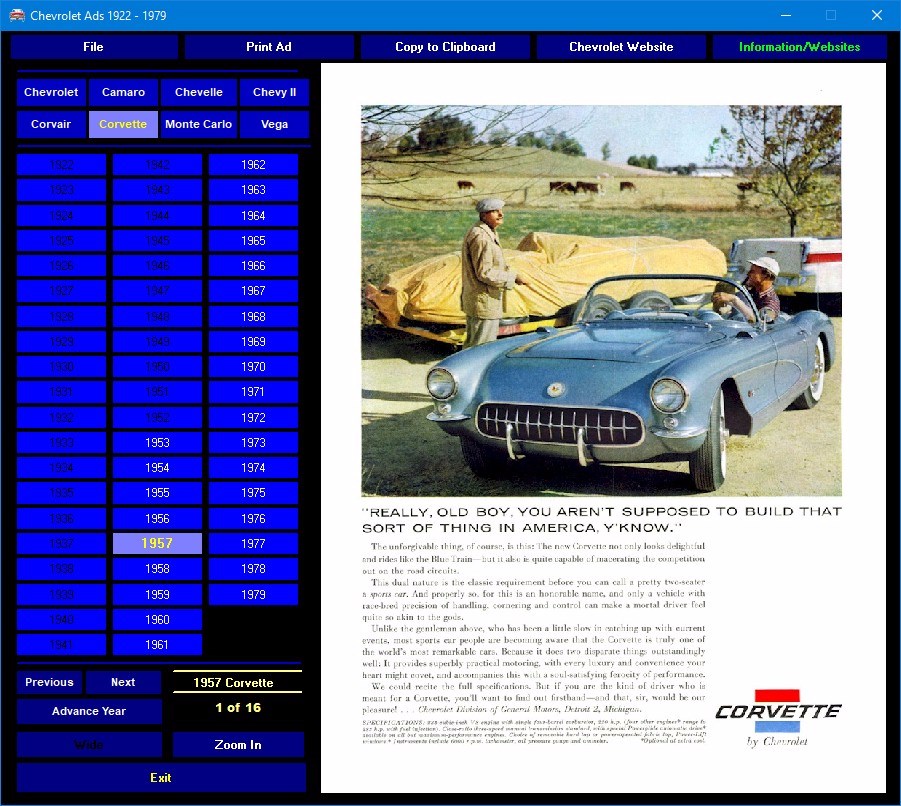Close the Chevrolet Ads window
The image size is (901, 806).
[876, 16]
